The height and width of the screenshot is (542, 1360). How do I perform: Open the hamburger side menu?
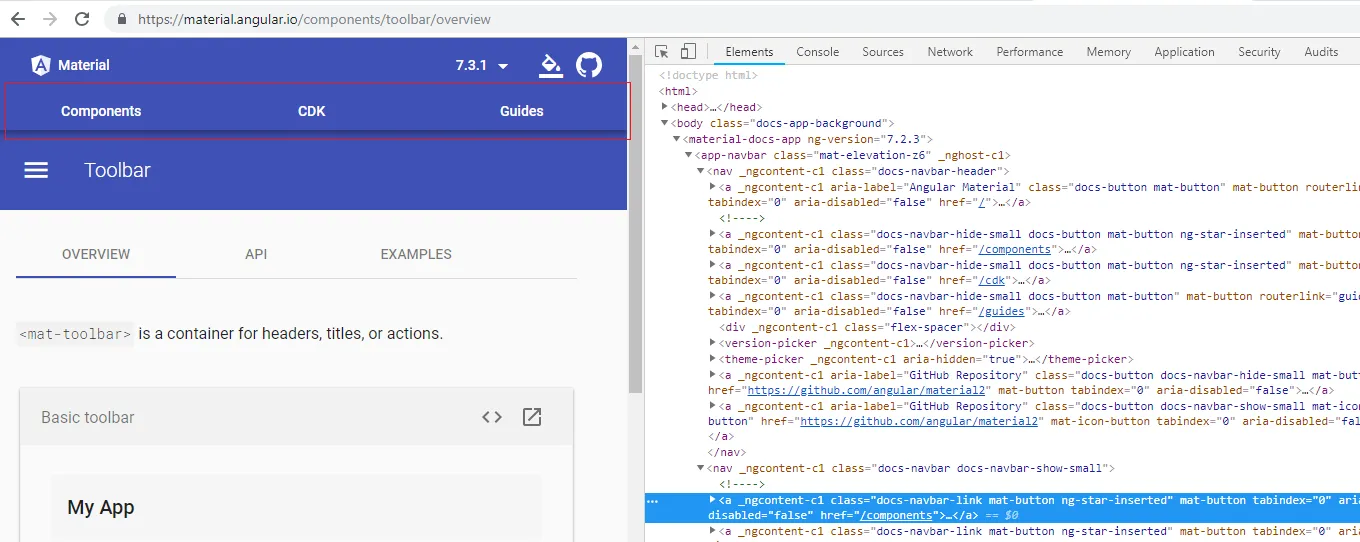click(x=36, y=170)
